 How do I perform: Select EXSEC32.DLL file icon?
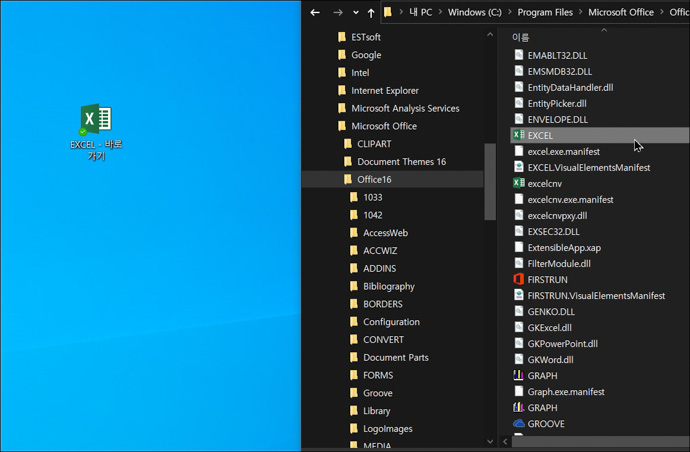point(519,231)
